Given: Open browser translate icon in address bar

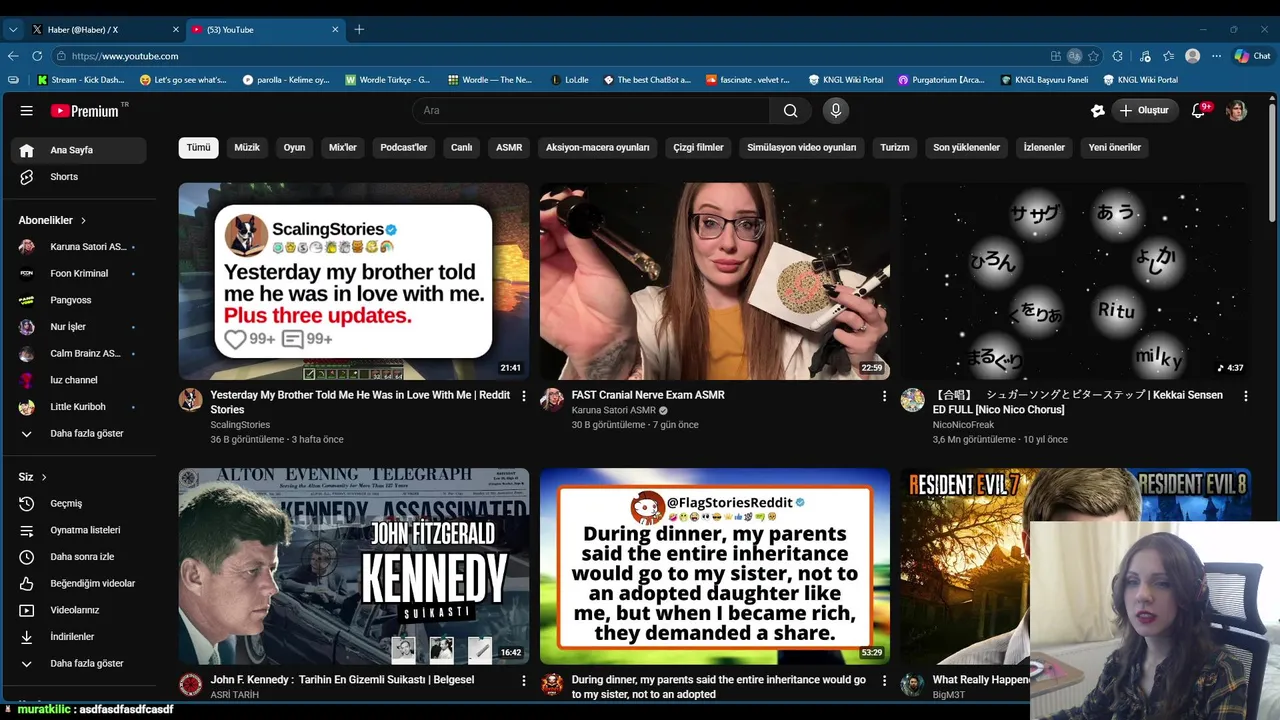Looking at the screenshot, I should pyautogui.click(x=1074, y=56).
